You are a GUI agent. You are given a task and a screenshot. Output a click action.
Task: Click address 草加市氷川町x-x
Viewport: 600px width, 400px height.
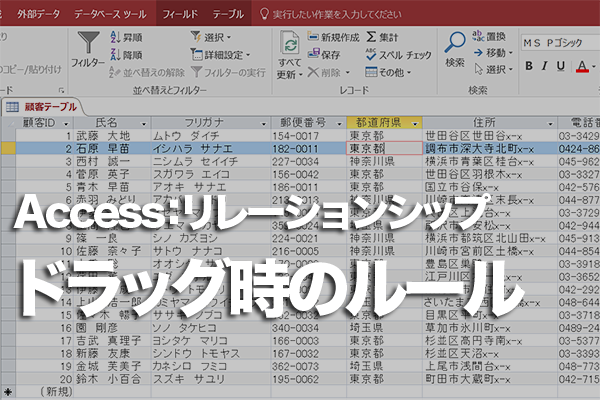(x=468, y=328)
